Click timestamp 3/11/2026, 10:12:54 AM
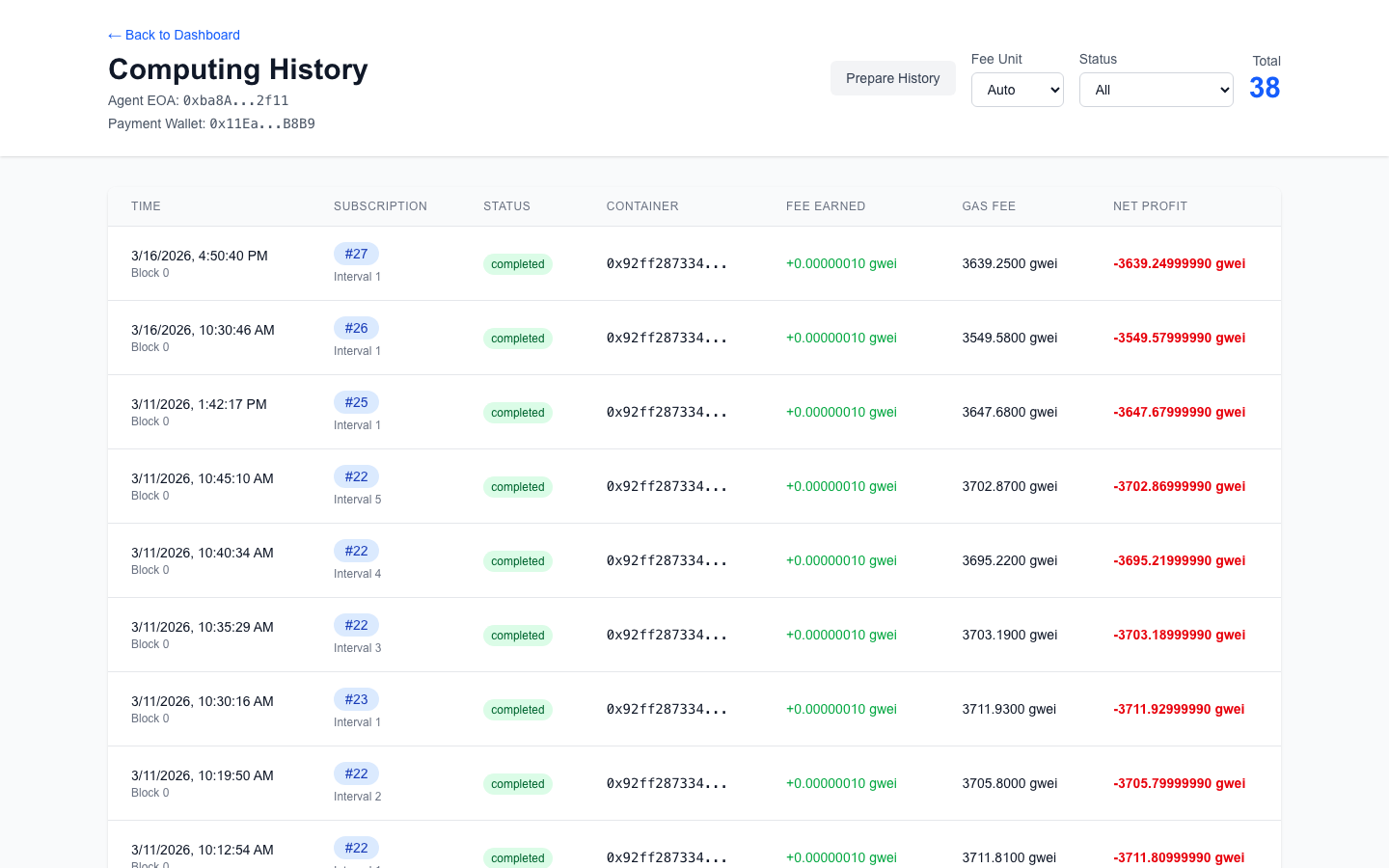The height and width of the screenshot is (868, 1389). pyautogui.click(x=203, y=850)
